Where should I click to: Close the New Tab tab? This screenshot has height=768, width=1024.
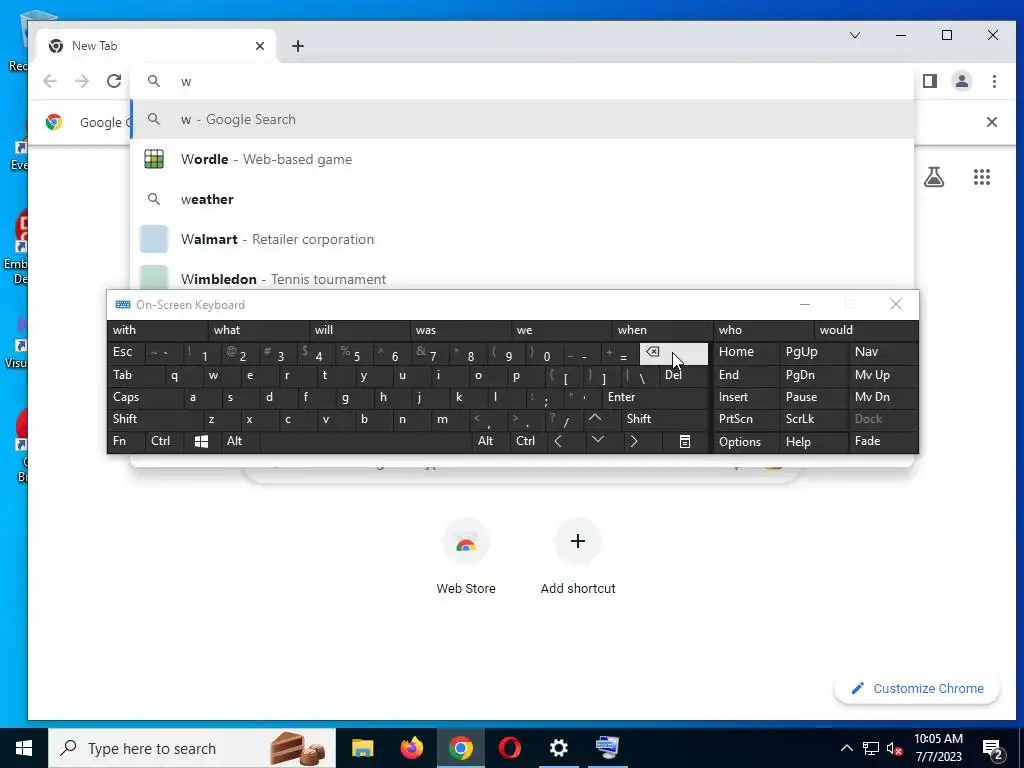click(260, 46)
